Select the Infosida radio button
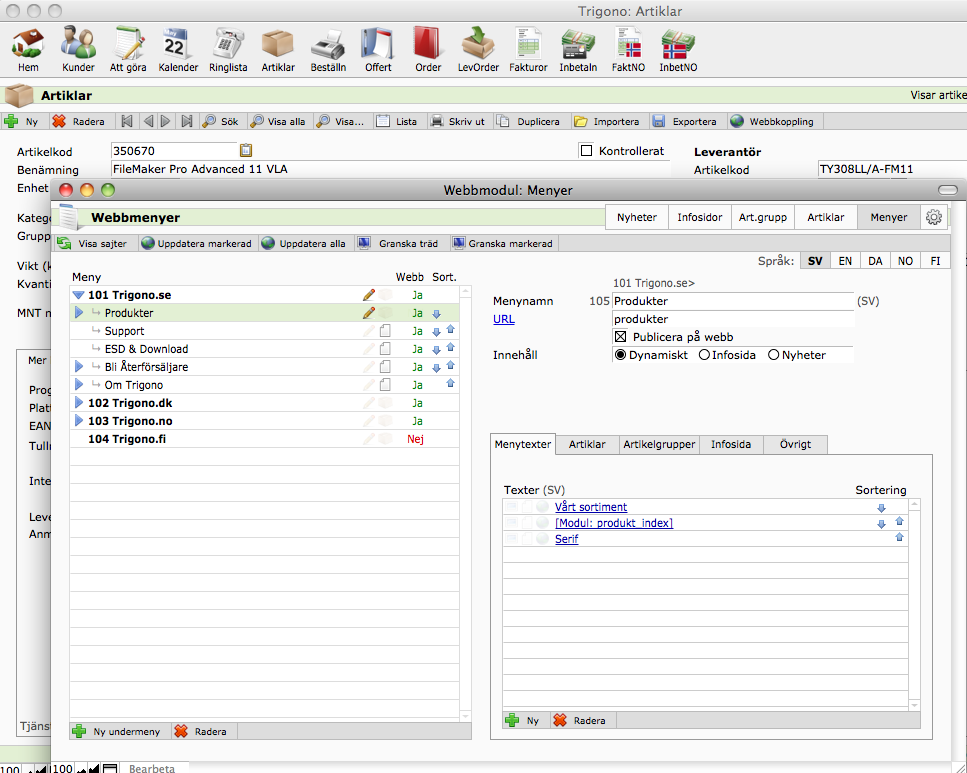The width and height of the screenshot is (967, 773). [x=704, y=355]
